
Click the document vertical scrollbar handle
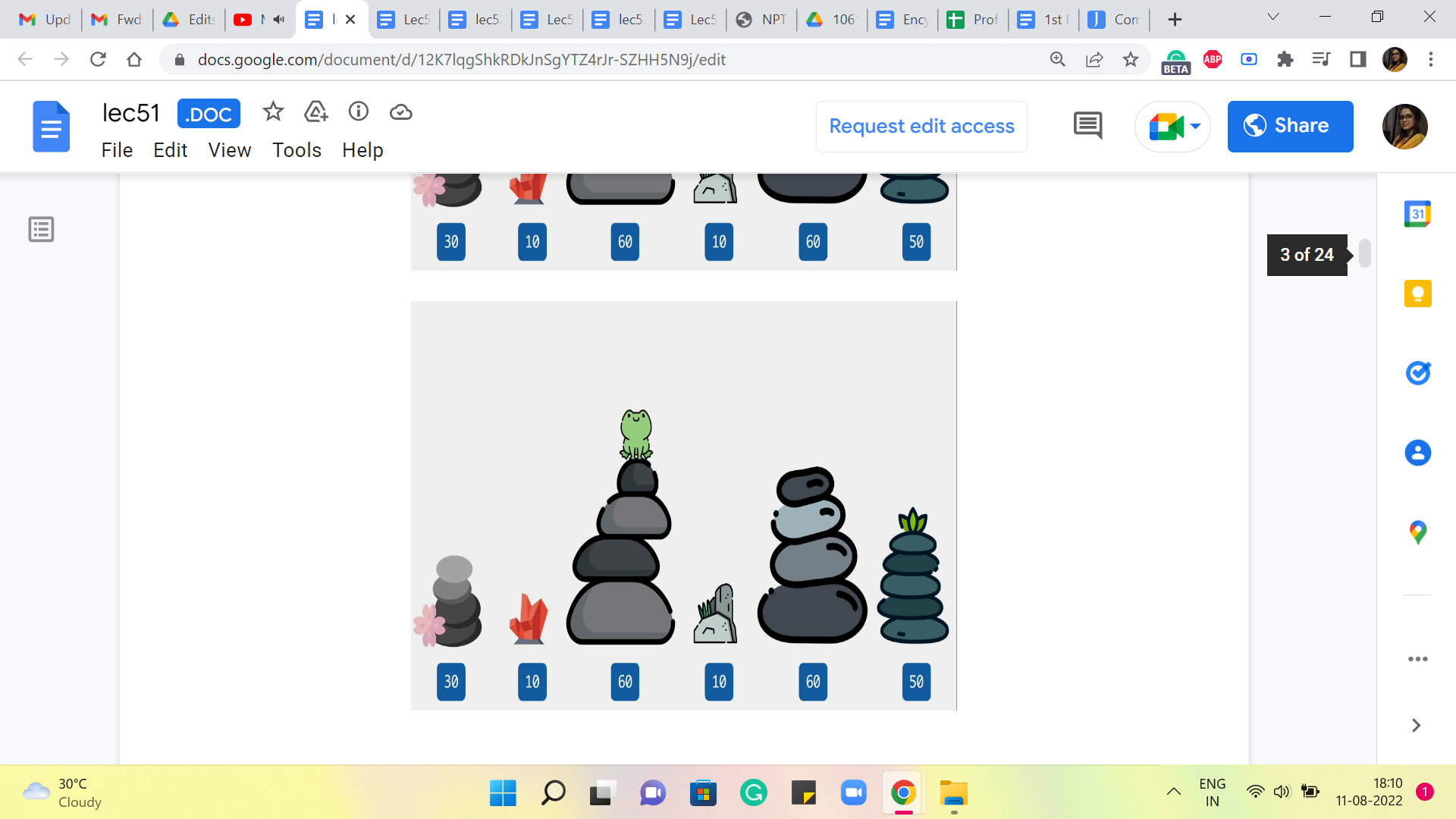pyautogui.click(x=1364, y=254)
